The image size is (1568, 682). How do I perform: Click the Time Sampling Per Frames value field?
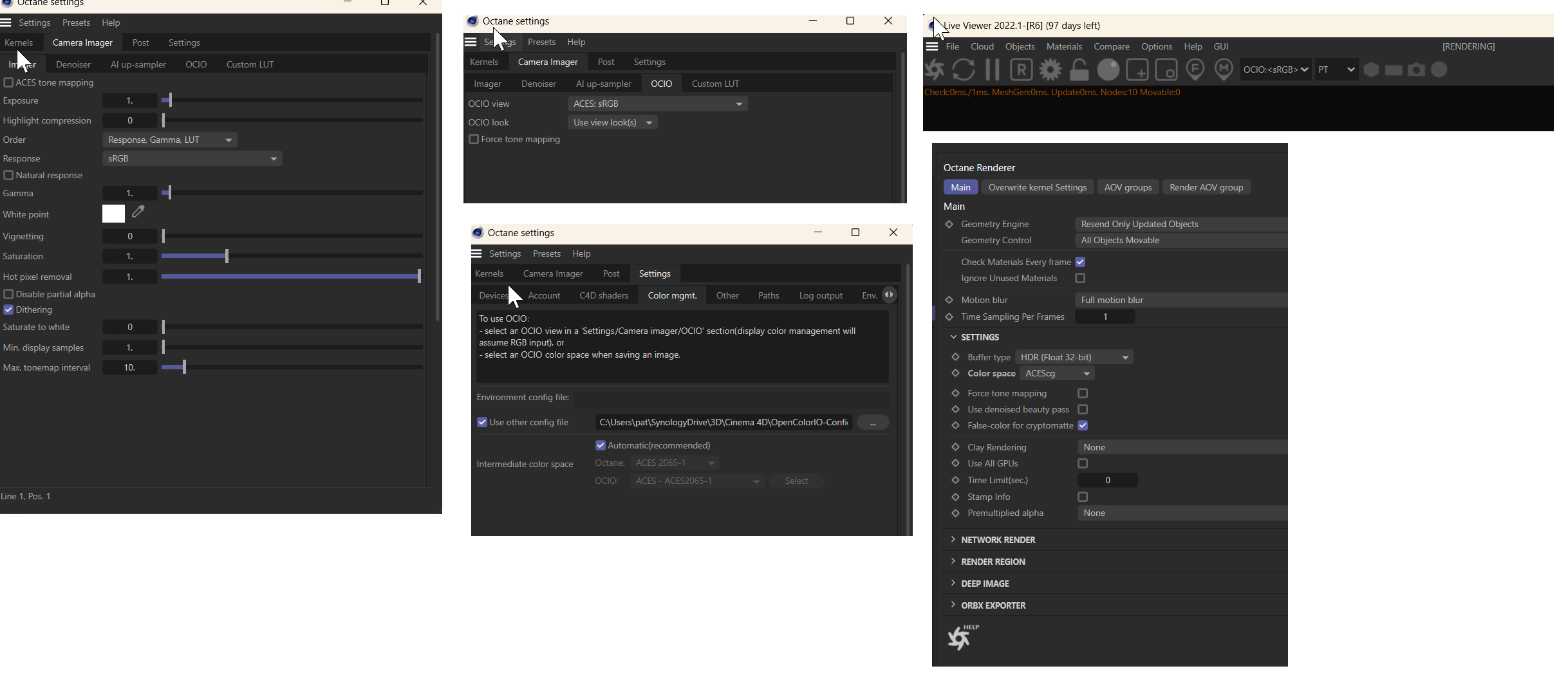(1105, 317)
